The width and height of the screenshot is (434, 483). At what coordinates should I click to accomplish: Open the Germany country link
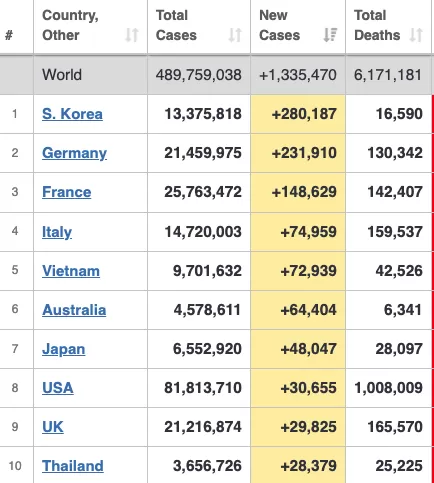click(74, 153)
